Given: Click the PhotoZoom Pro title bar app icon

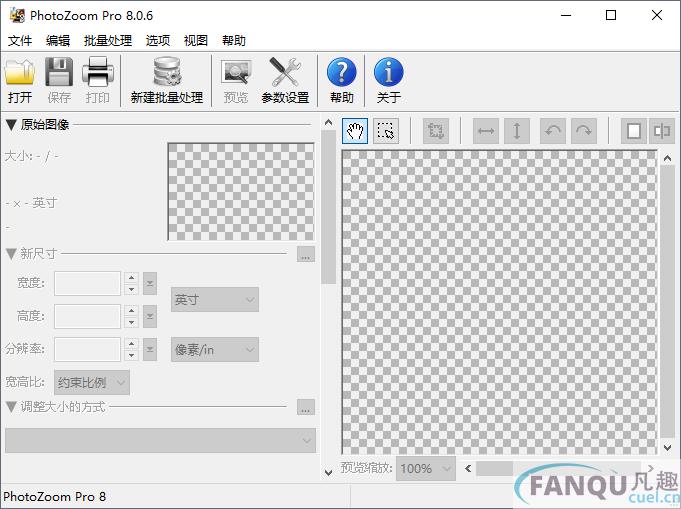Looking at the screenshot, I should (17, 16).
